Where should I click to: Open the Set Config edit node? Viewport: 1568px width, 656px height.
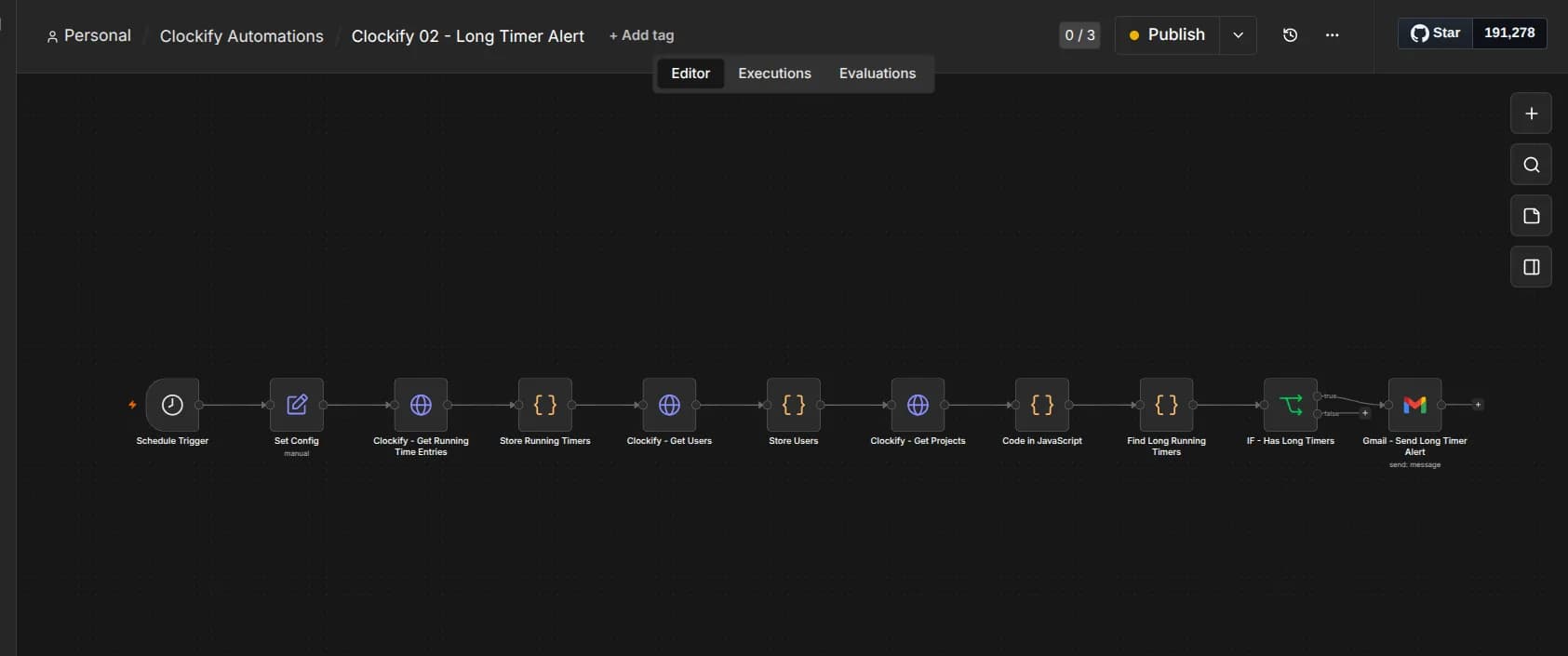pos(297,405)
